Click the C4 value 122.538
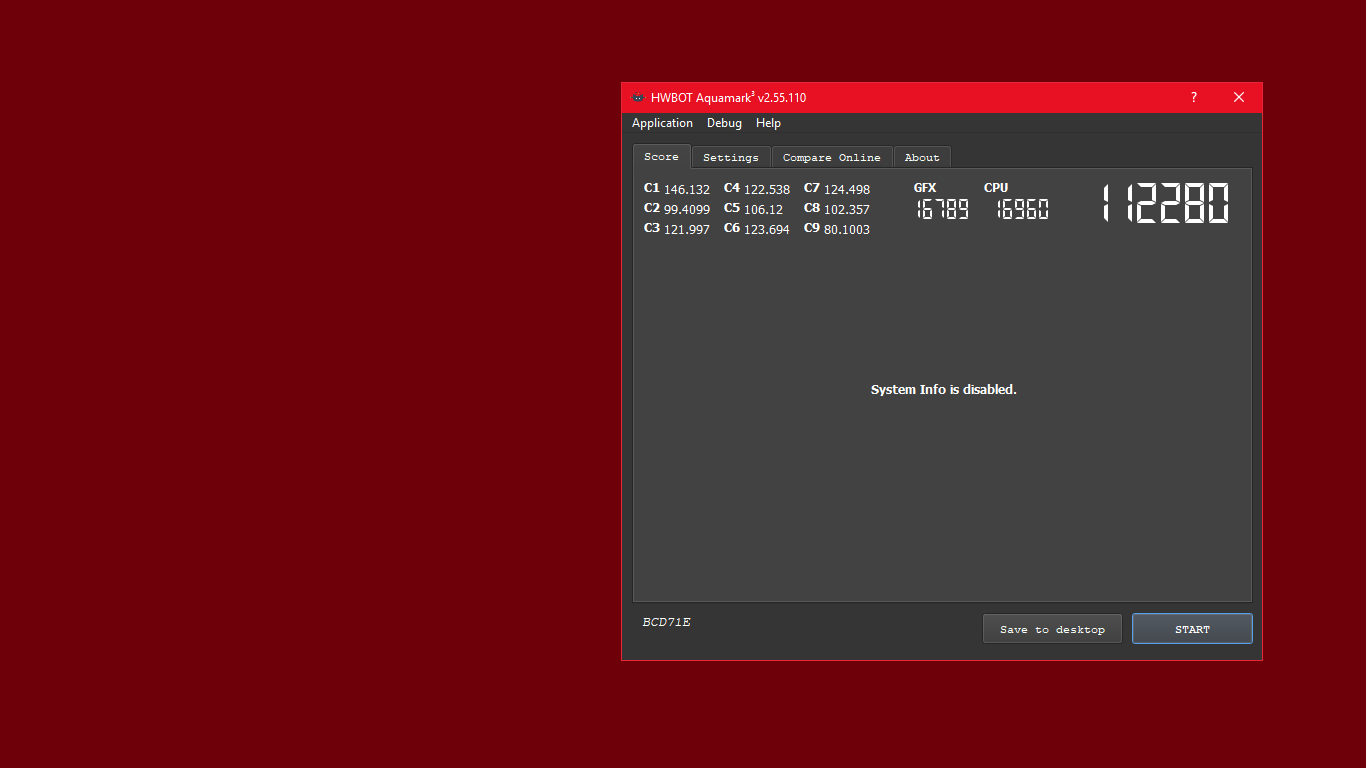The image size is (1366, 768). click(x=767, y=189)
